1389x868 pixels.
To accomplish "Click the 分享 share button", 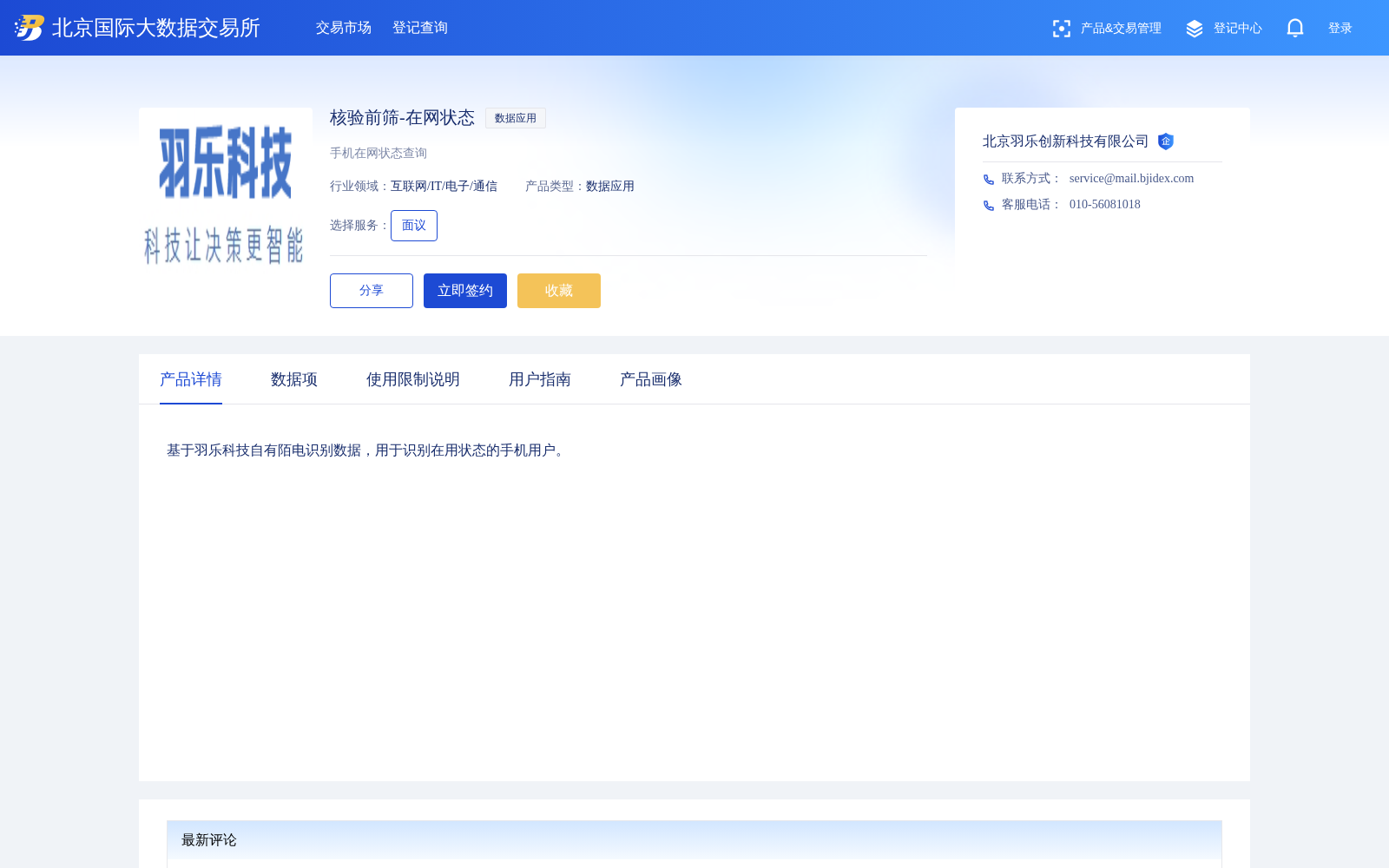I will point(372,291).
